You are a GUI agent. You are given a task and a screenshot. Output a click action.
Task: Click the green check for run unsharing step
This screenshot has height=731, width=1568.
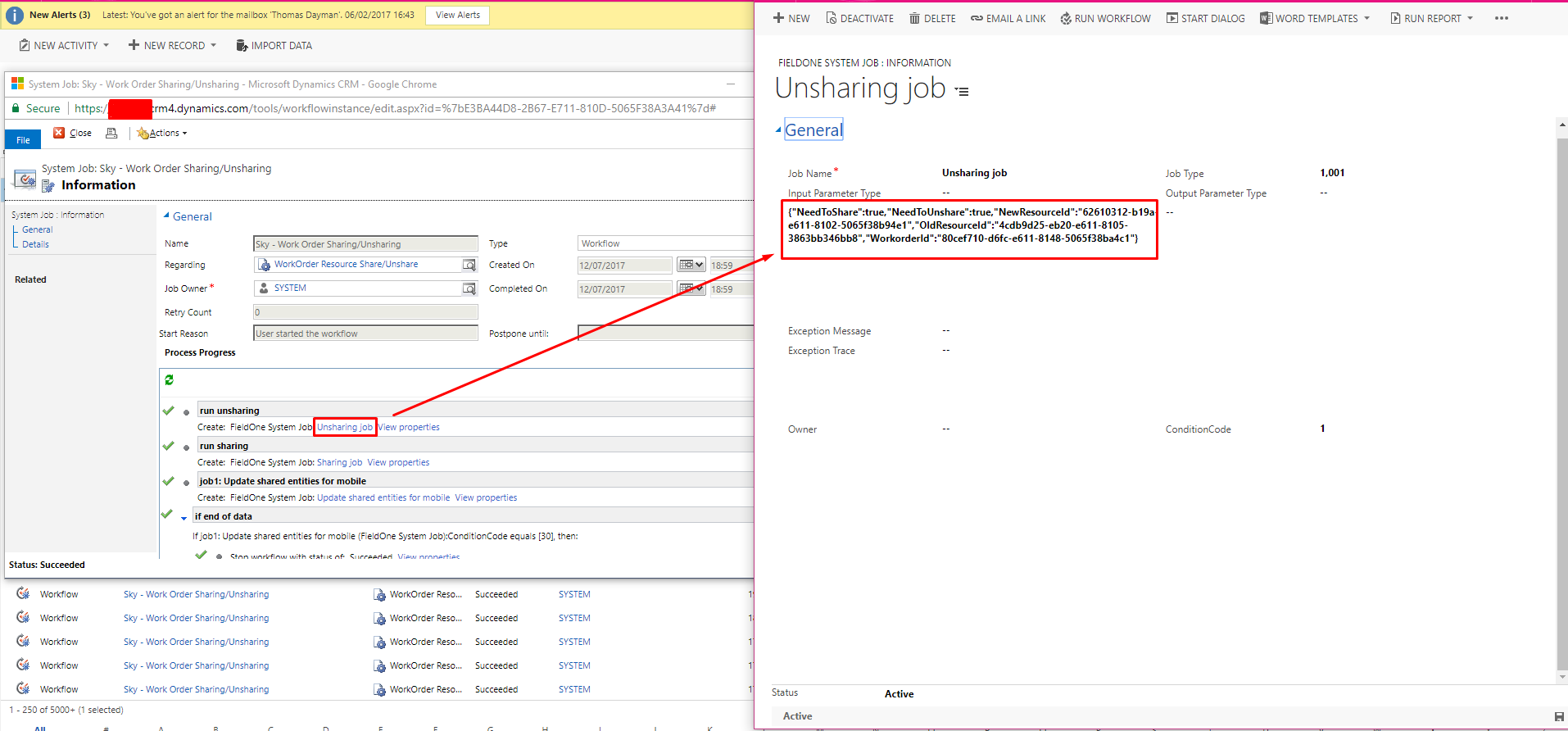pyautogui.click(x=169, y=411)
